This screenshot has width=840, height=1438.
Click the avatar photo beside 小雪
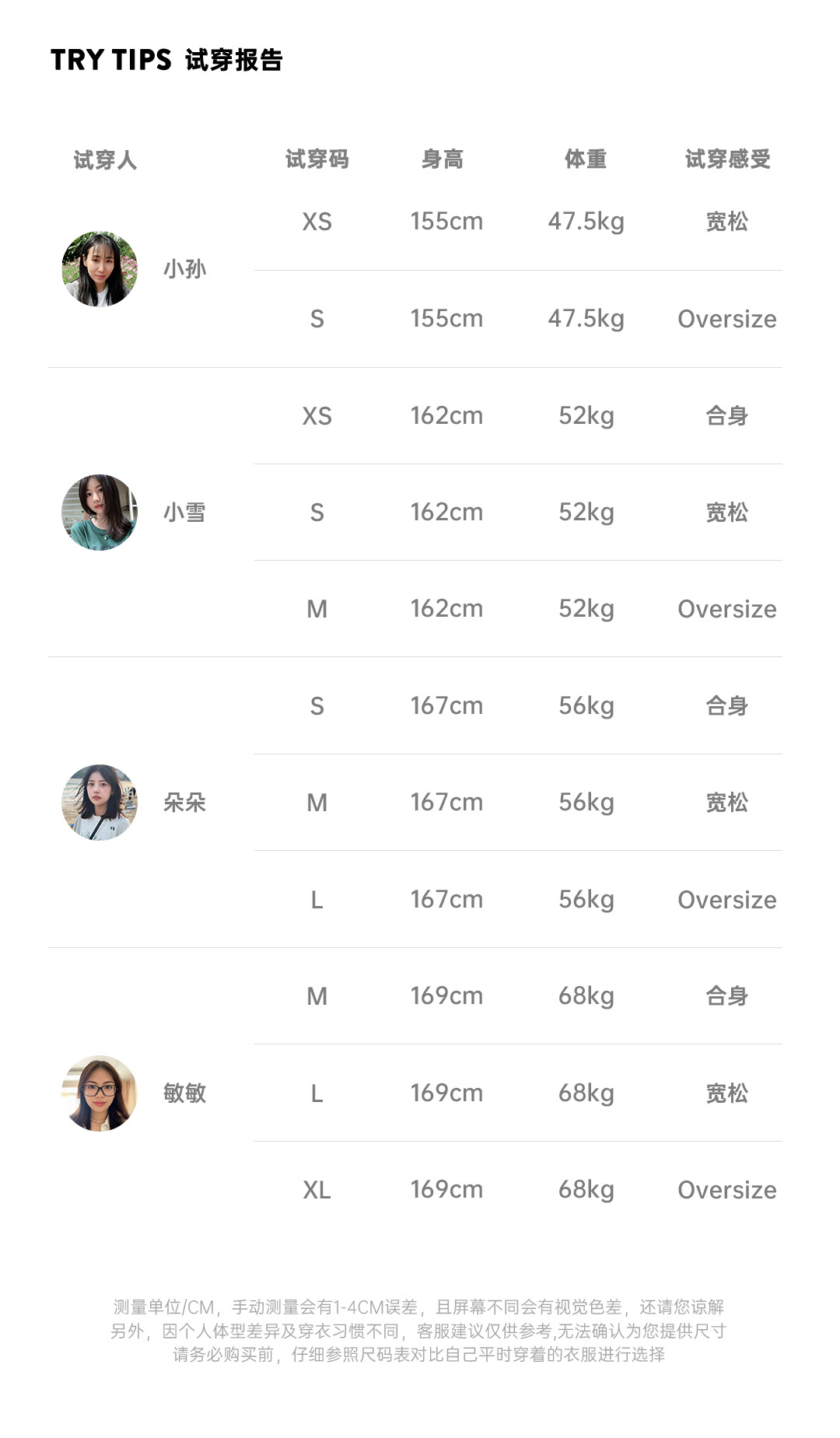(x=100, y=513)
